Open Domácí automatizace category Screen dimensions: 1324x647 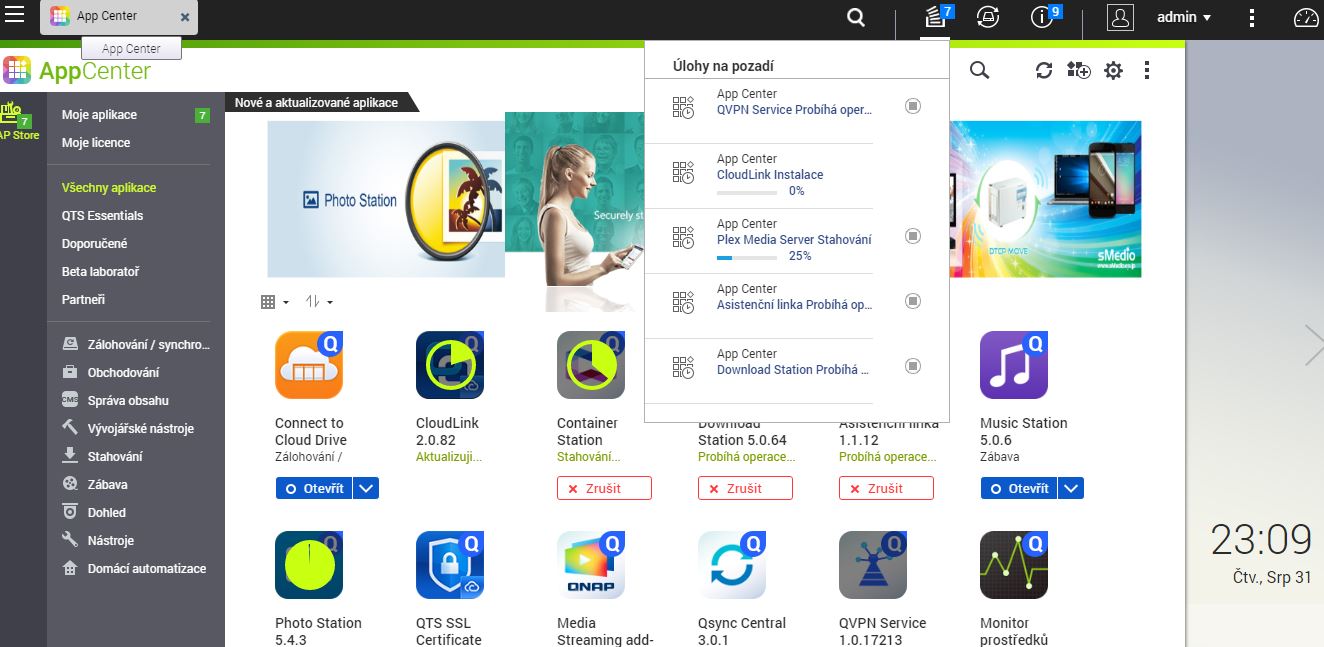click(x=135, y=568)
